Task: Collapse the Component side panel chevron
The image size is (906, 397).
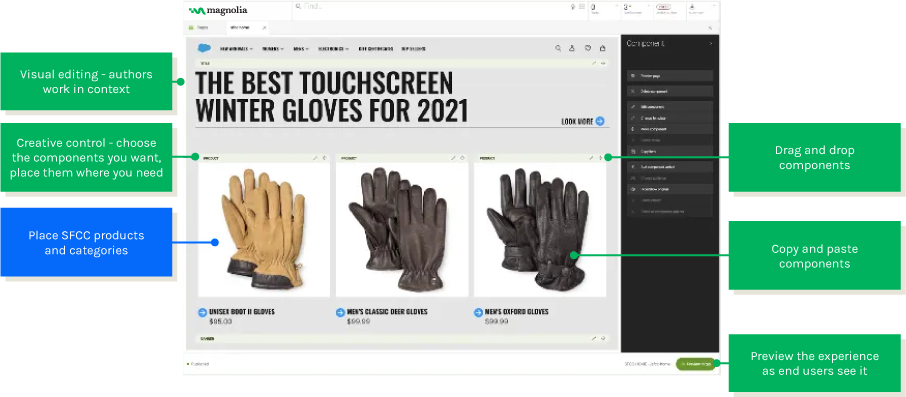Action: (711, 44)
